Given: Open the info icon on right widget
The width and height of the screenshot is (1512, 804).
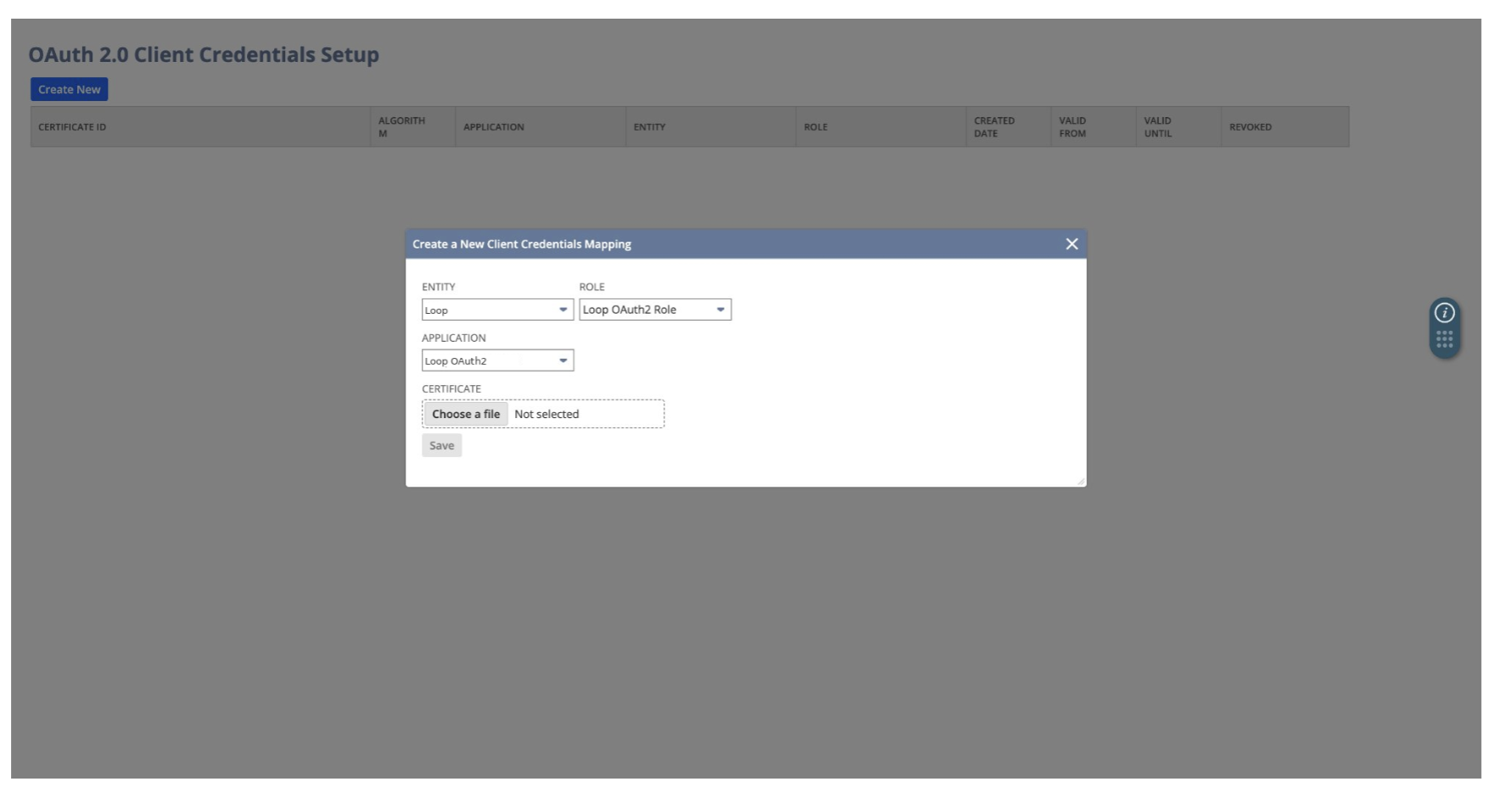Looking at the screenshot, I should coord(1444,313).
